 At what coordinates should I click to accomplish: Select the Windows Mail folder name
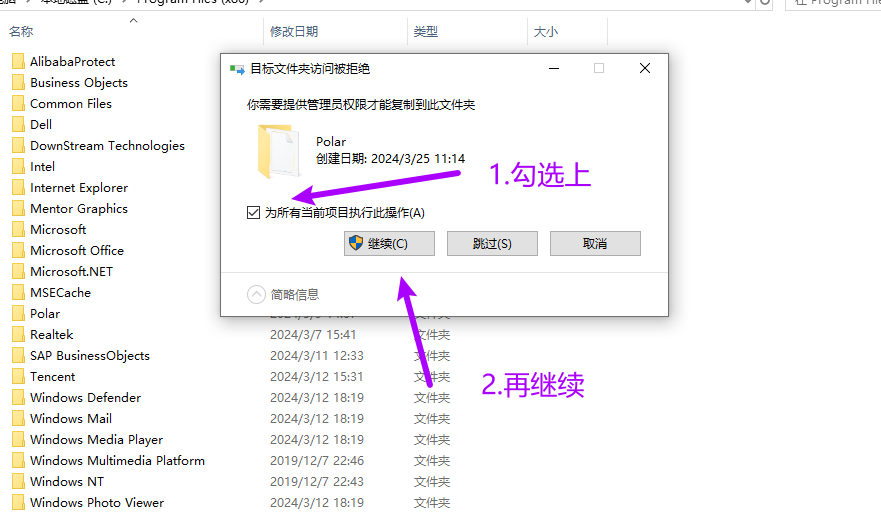pyautogui.click(x=71, y=419)
